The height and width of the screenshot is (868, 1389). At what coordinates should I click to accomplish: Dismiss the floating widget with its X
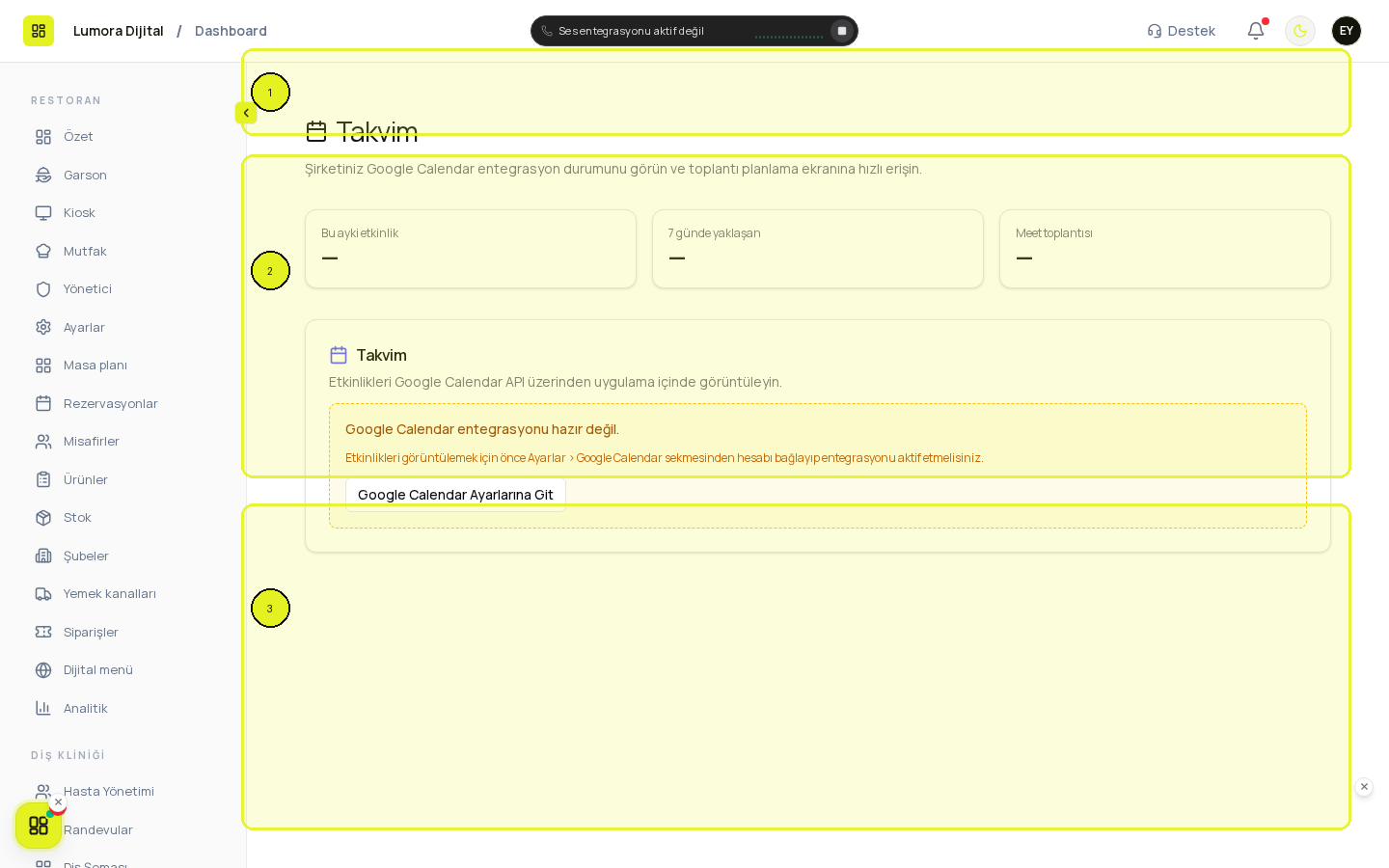point(58,802)
